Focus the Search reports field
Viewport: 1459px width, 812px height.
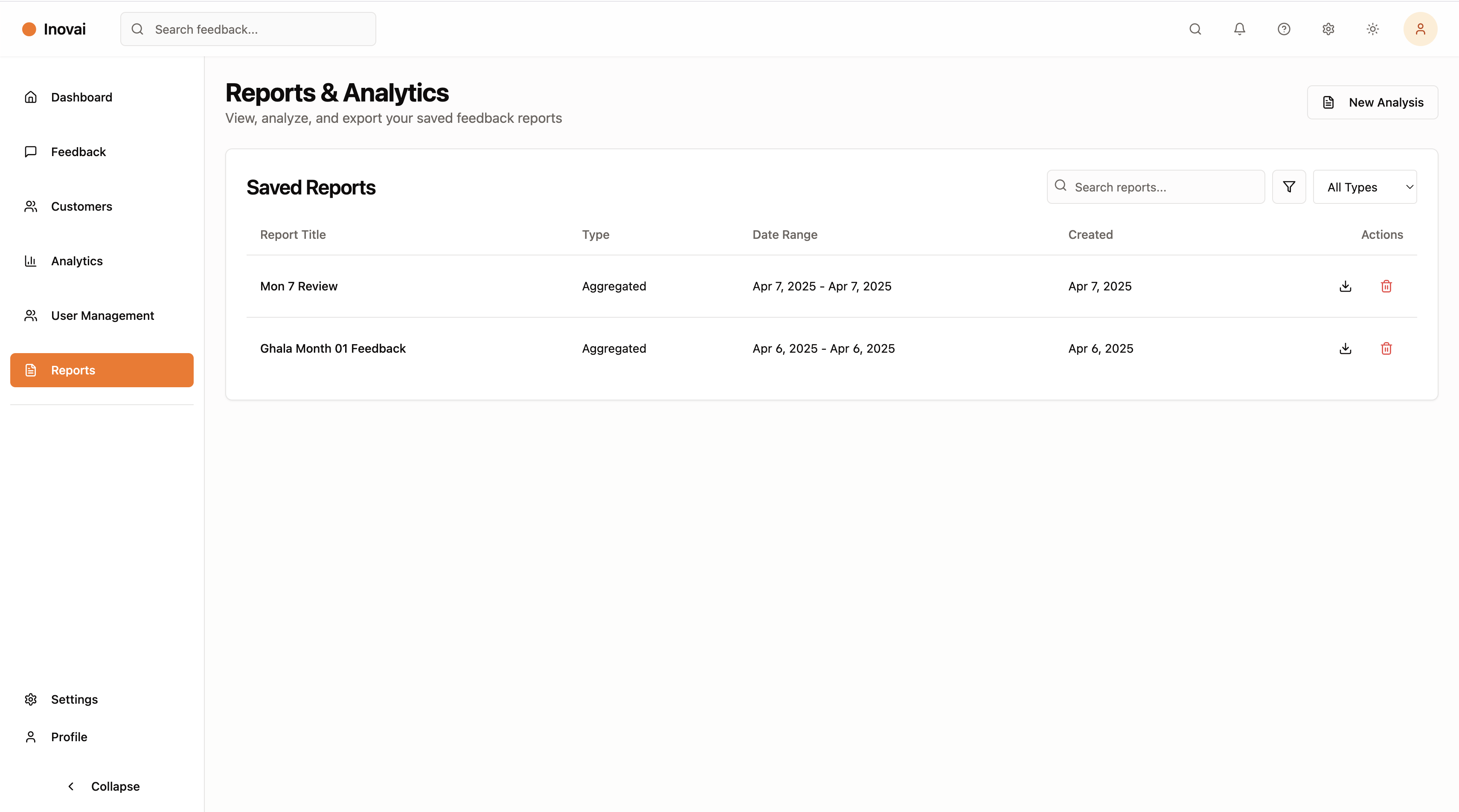point(1164,187)
